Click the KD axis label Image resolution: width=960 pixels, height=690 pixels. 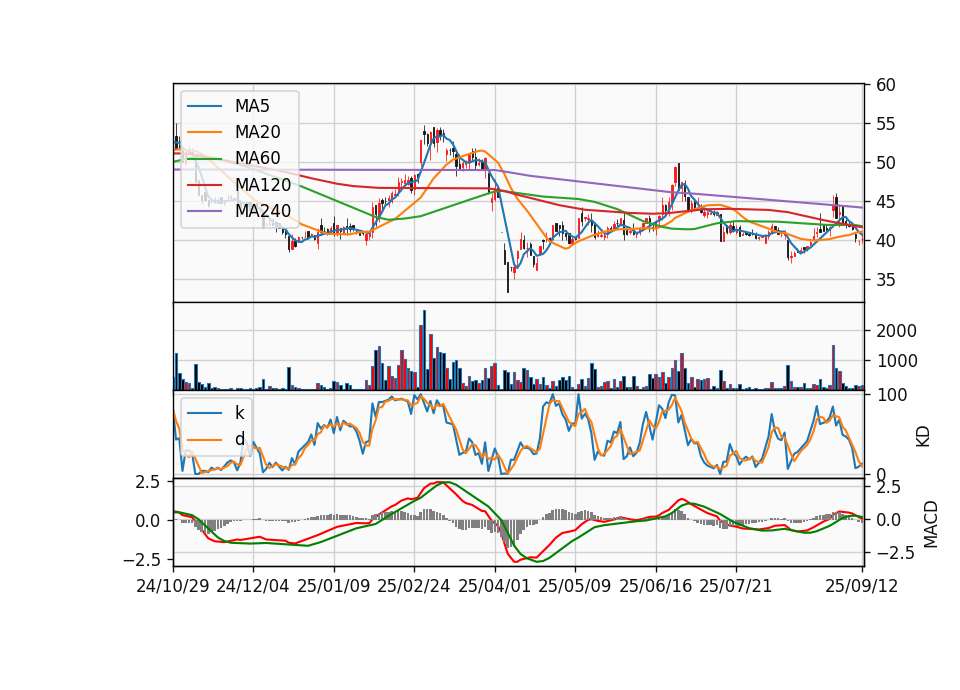pos(923,437)
